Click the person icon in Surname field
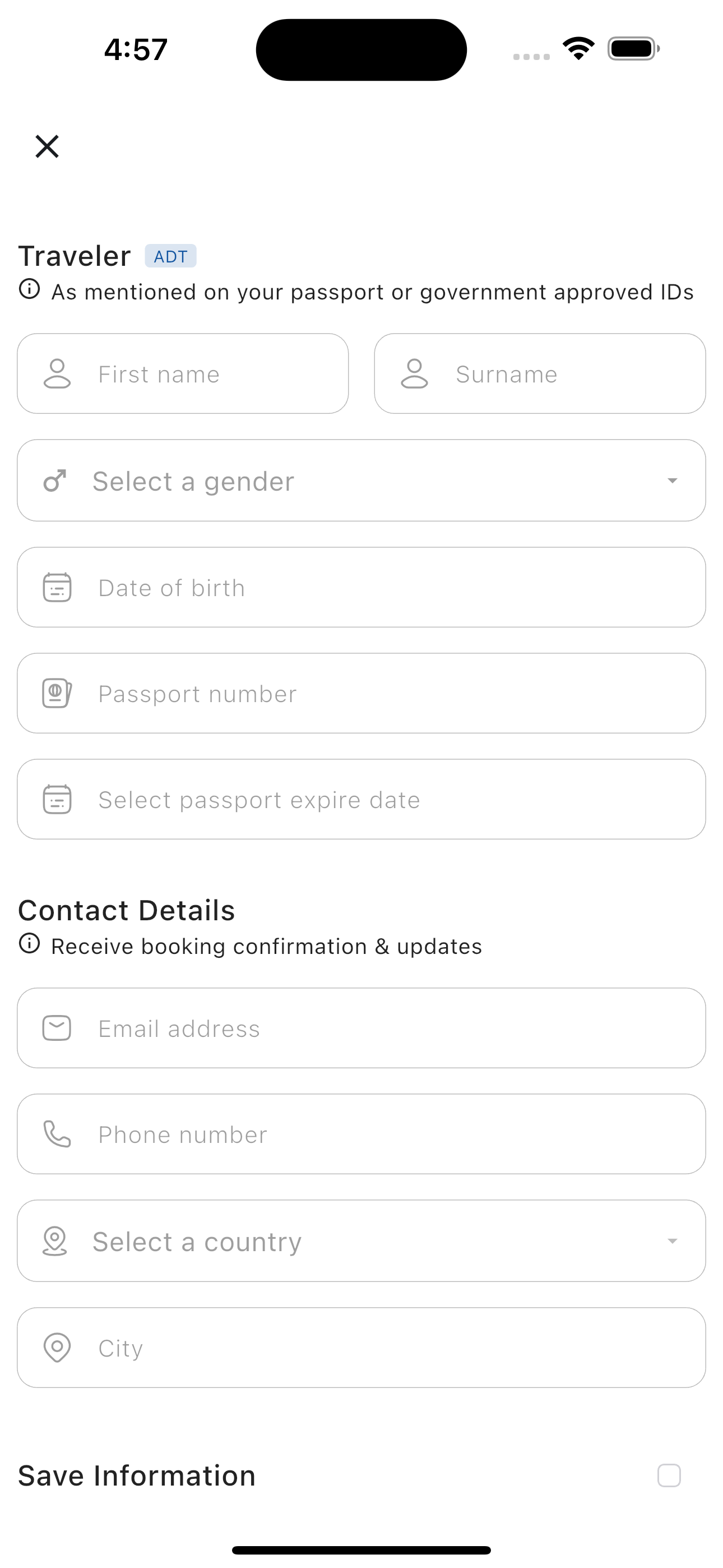The width and height of the screenshot is (723, 1568). coord(414,373)
